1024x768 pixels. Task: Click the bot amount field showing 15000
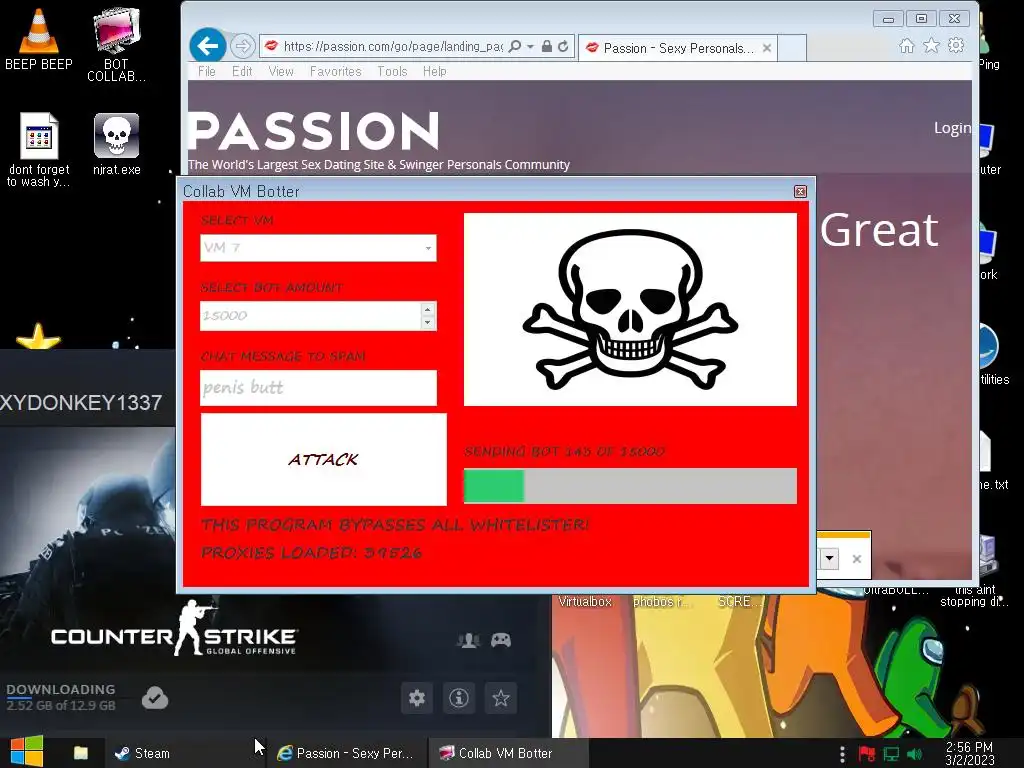pyautogui.click(x=311, y=316)
